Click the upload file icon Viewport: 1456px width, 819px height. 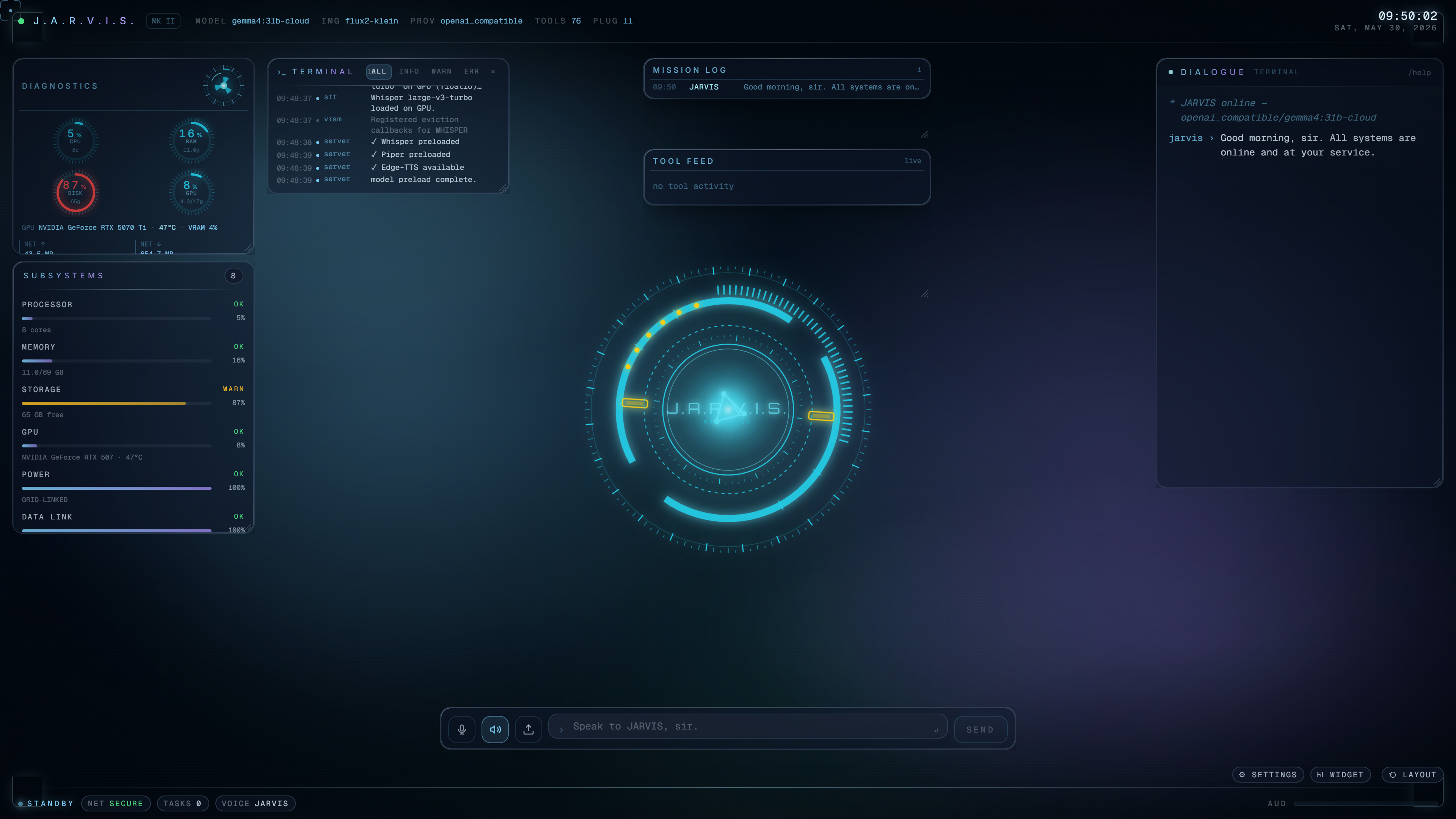[529, 729]
